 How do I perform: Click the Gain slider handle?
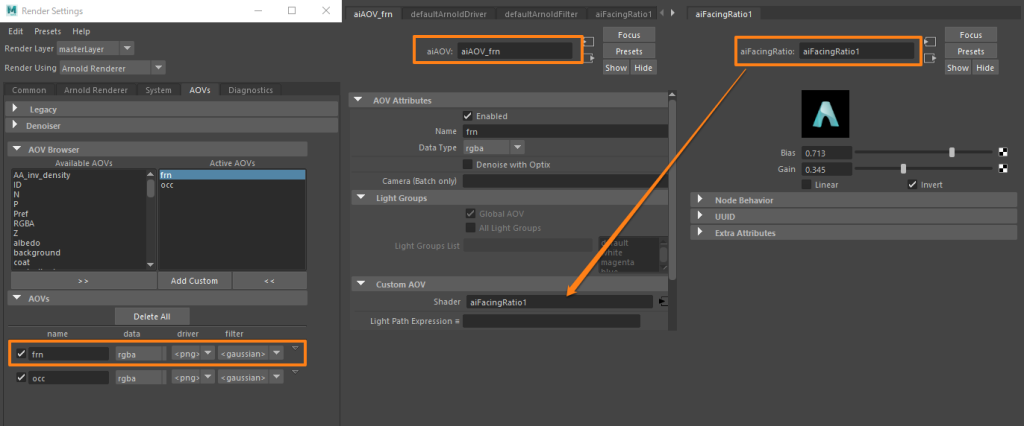click(x=903, y=169)
